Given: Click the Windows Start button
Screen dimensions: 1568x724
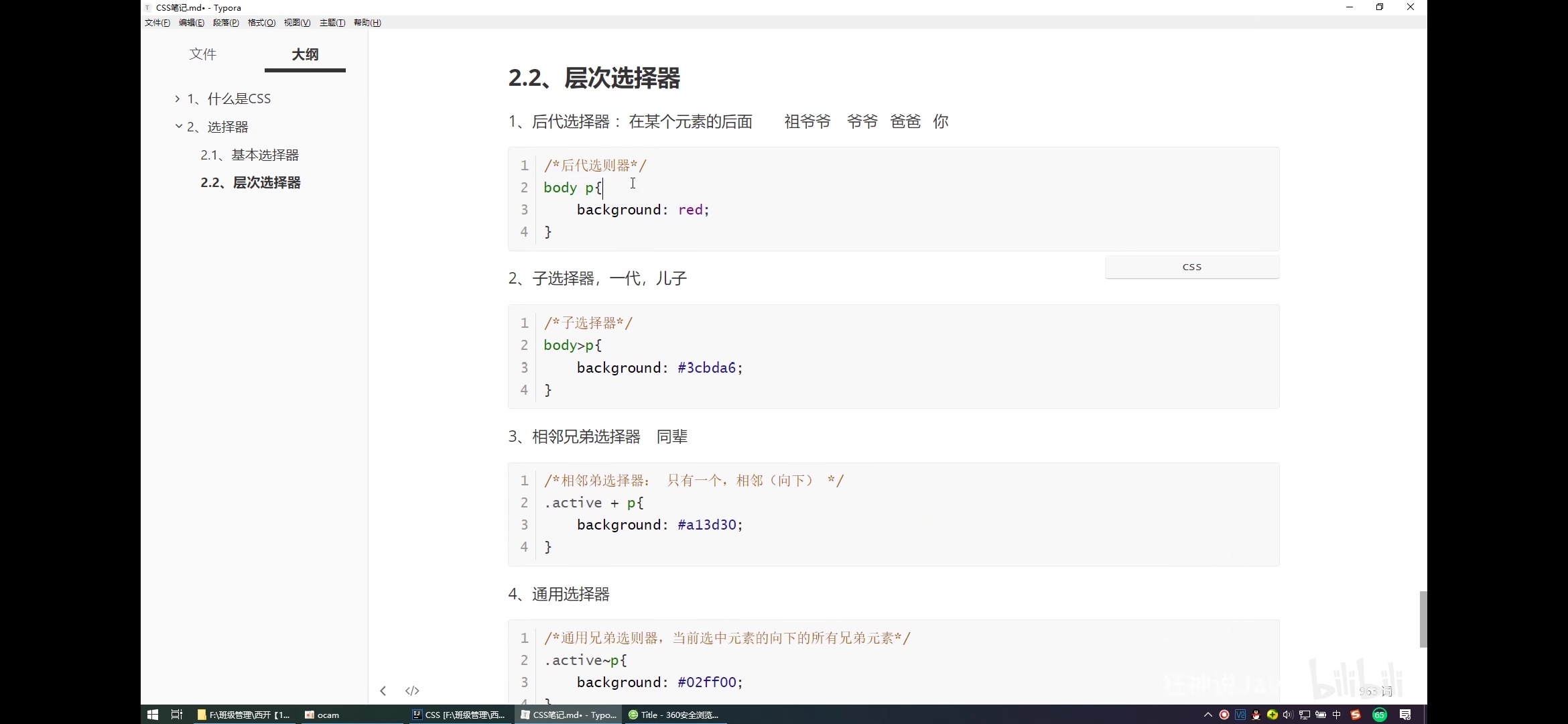Looking at the screenshot, I should (152, 715).
